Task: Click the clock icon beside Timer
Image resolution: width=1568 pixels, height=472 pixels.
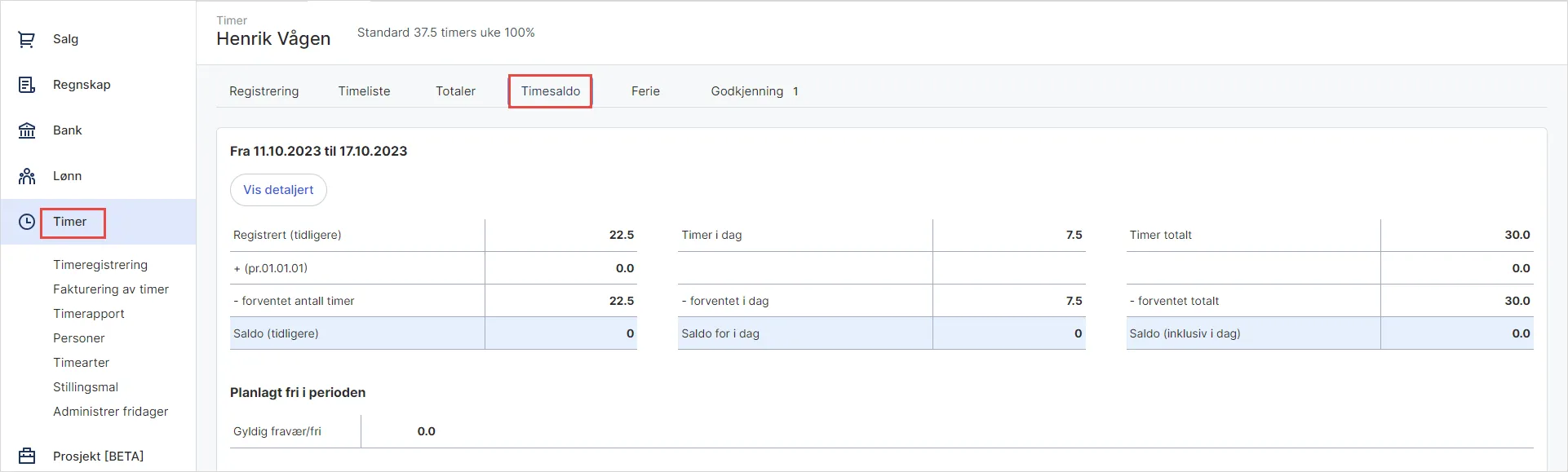Action: coord(27,222)
